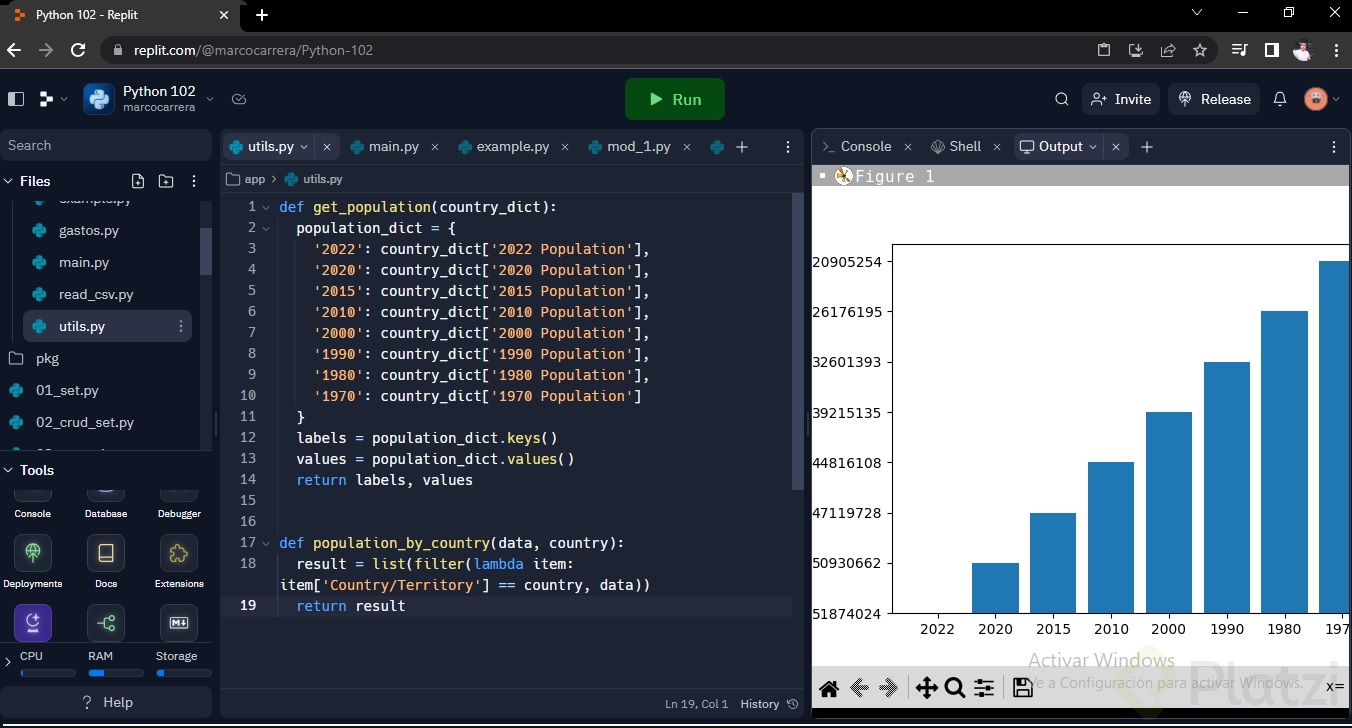Click the new file icon in Files
1352x728 pixels.
point(138,181)
